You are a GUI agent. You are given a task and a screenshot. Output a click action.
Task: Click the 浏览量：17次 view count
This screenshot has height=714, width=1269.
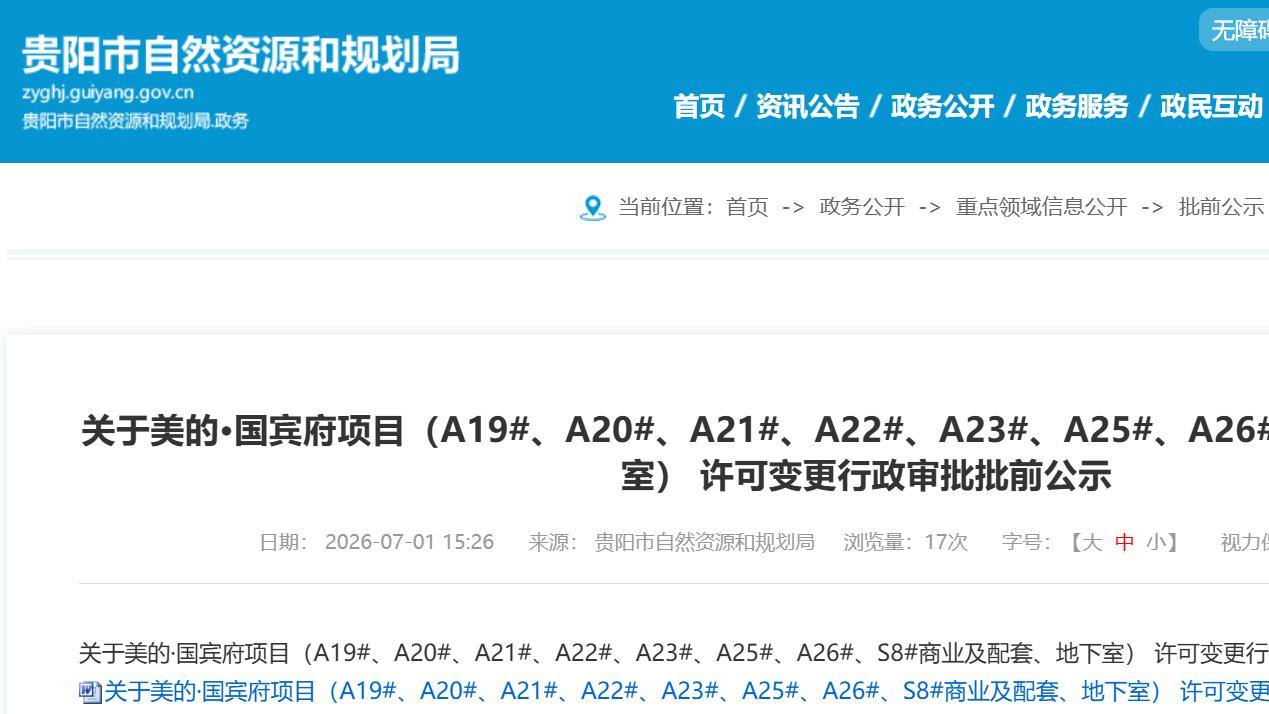click(906, 542)
